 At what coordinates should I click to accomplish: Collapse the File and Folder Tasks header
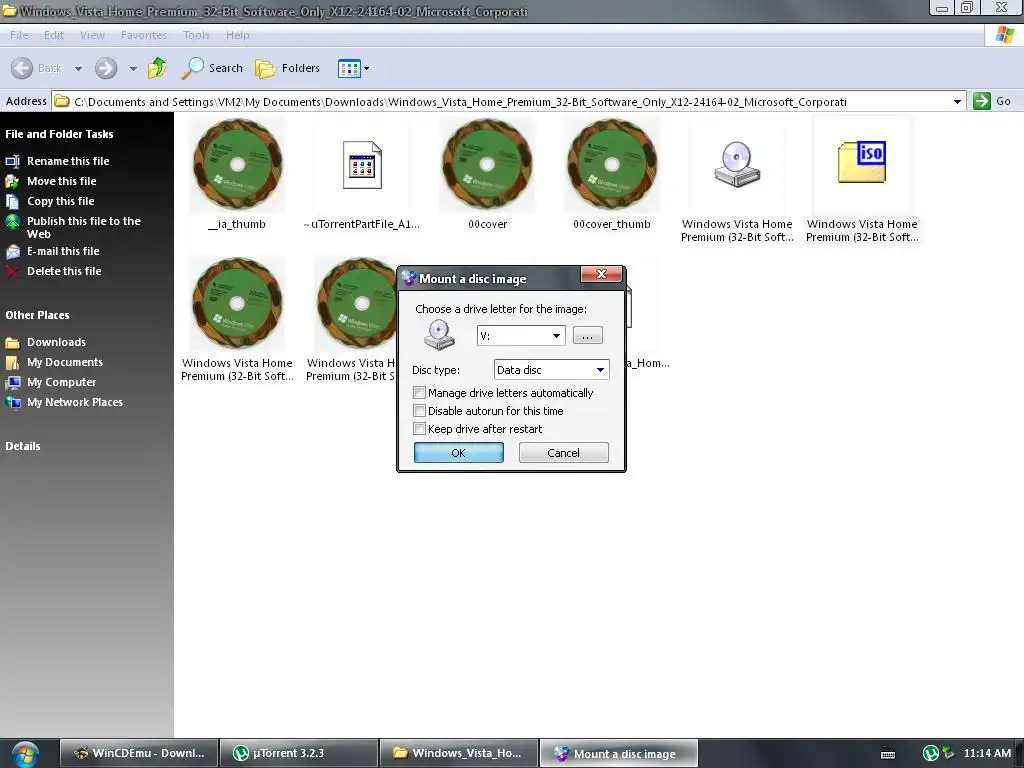coord(59,134)
